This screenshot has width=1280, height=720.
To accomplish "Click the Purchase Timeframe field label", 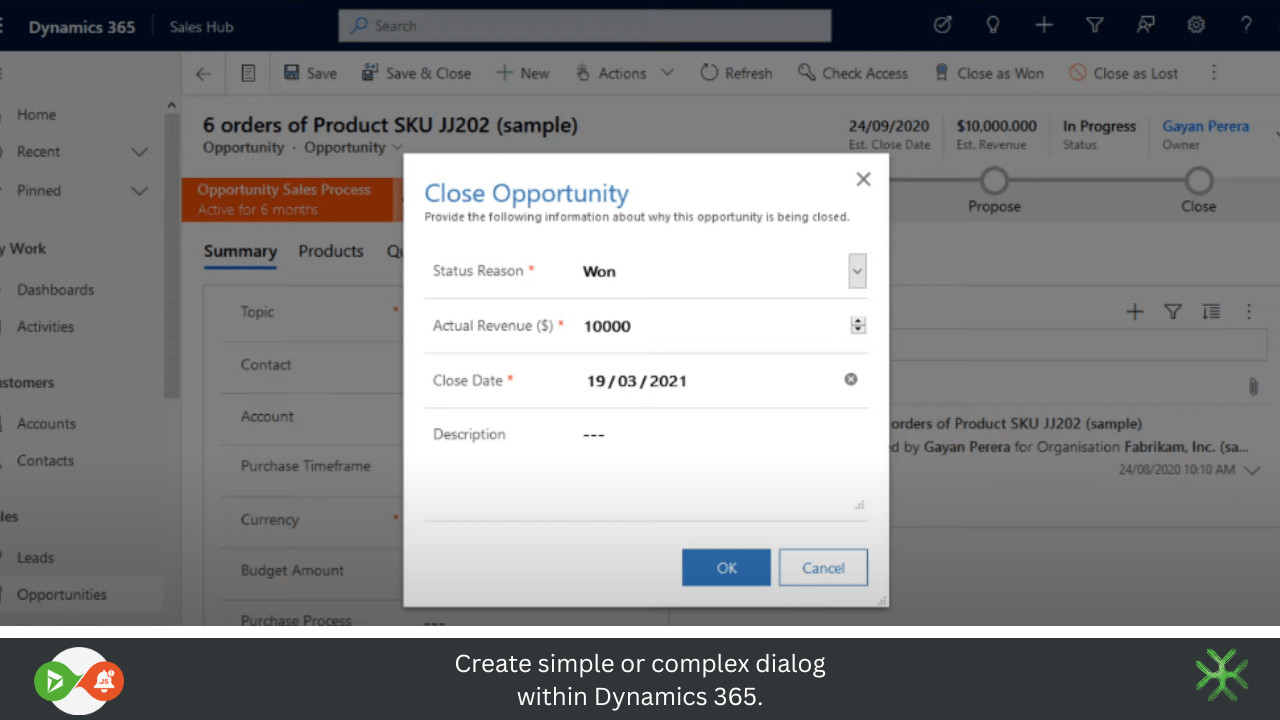I will pos(306,466).
